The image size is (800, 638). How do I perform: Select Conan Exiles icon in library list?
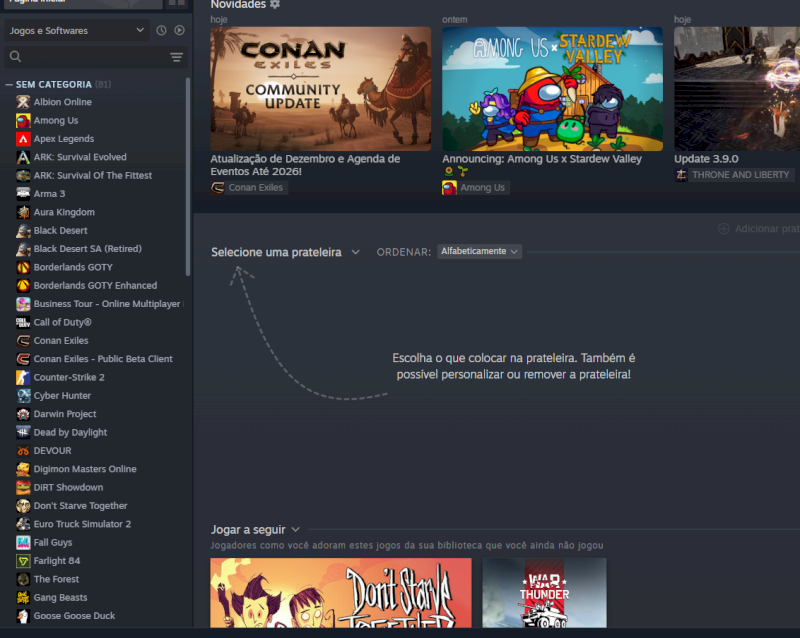pos(23,341)
